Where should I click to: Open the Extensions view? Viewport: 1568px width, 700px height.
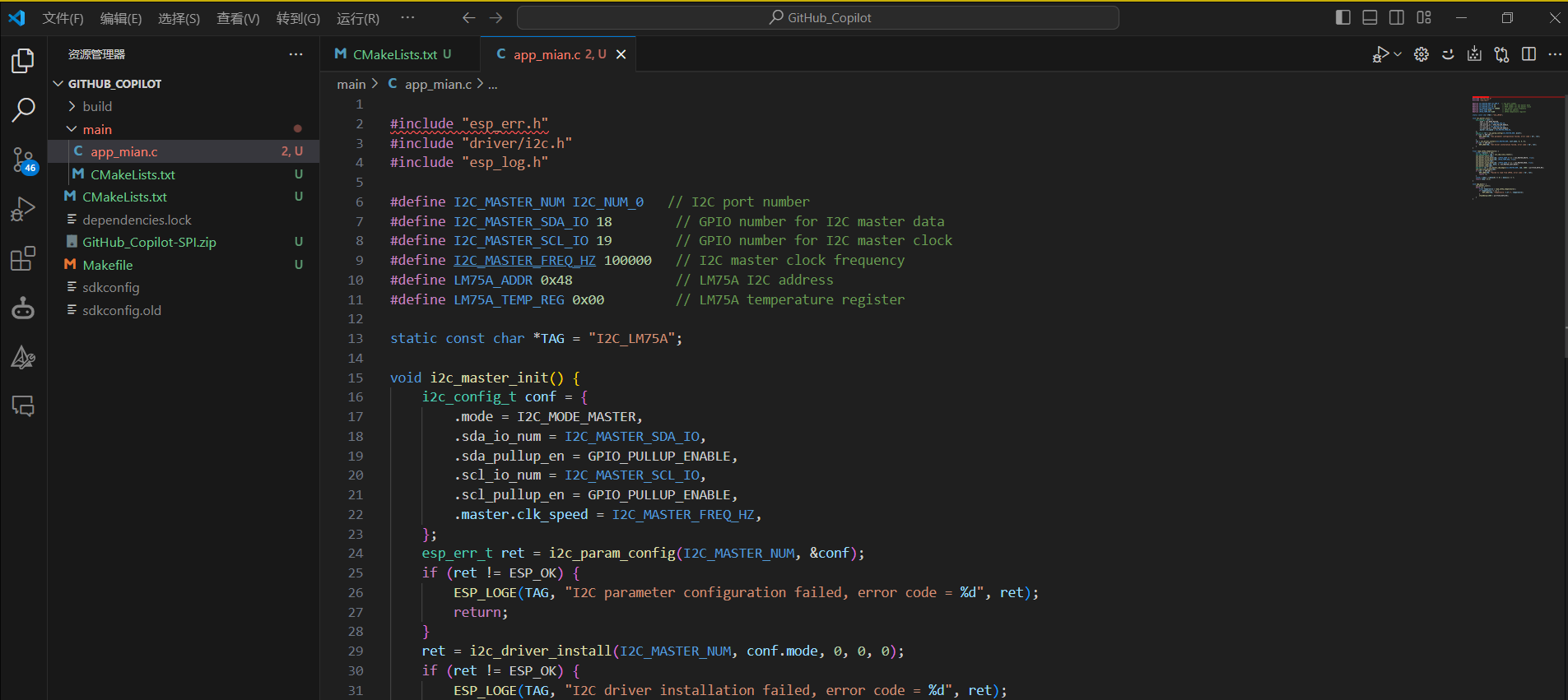point(23,258)
